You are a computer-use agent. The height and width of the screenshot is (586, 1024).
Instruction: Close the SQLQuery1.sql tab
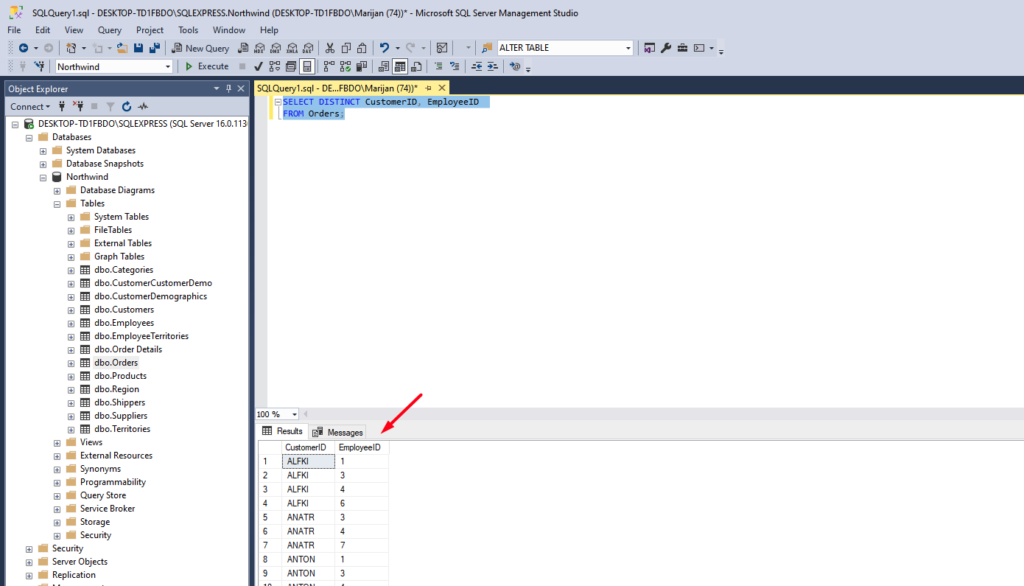click(x=442, y=88)
